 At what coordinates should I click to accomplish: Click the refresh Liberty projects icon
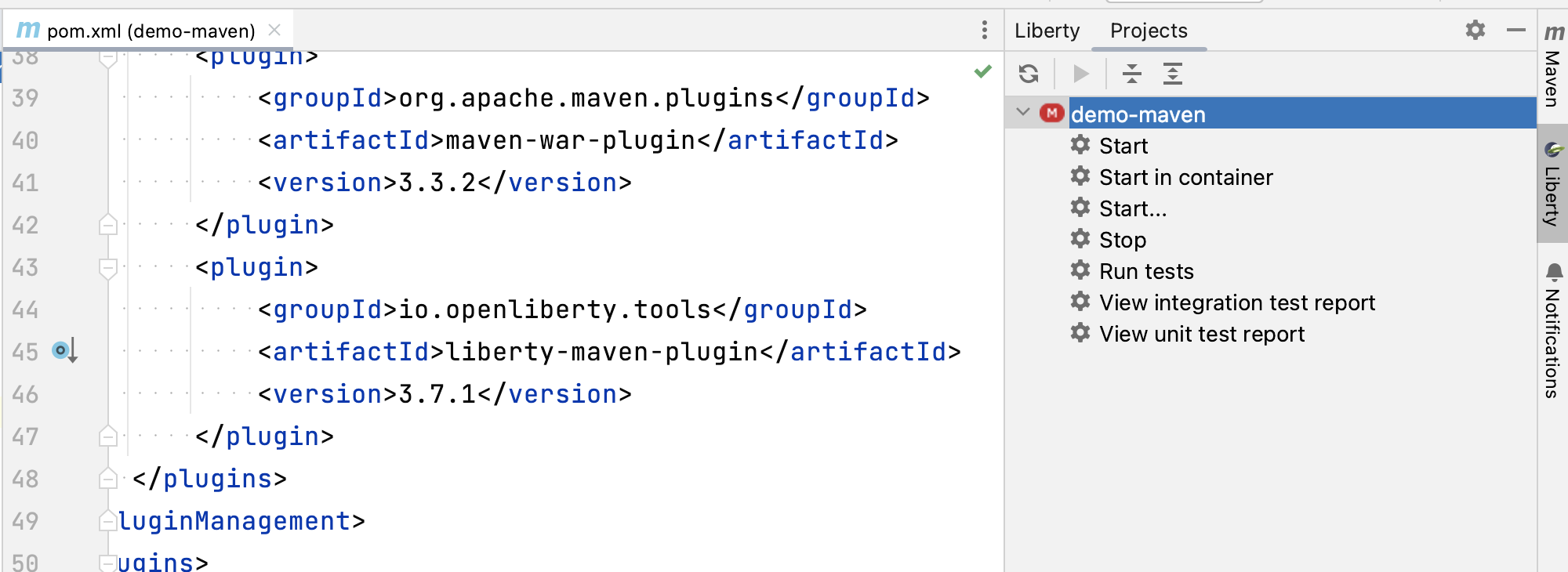1029,74
